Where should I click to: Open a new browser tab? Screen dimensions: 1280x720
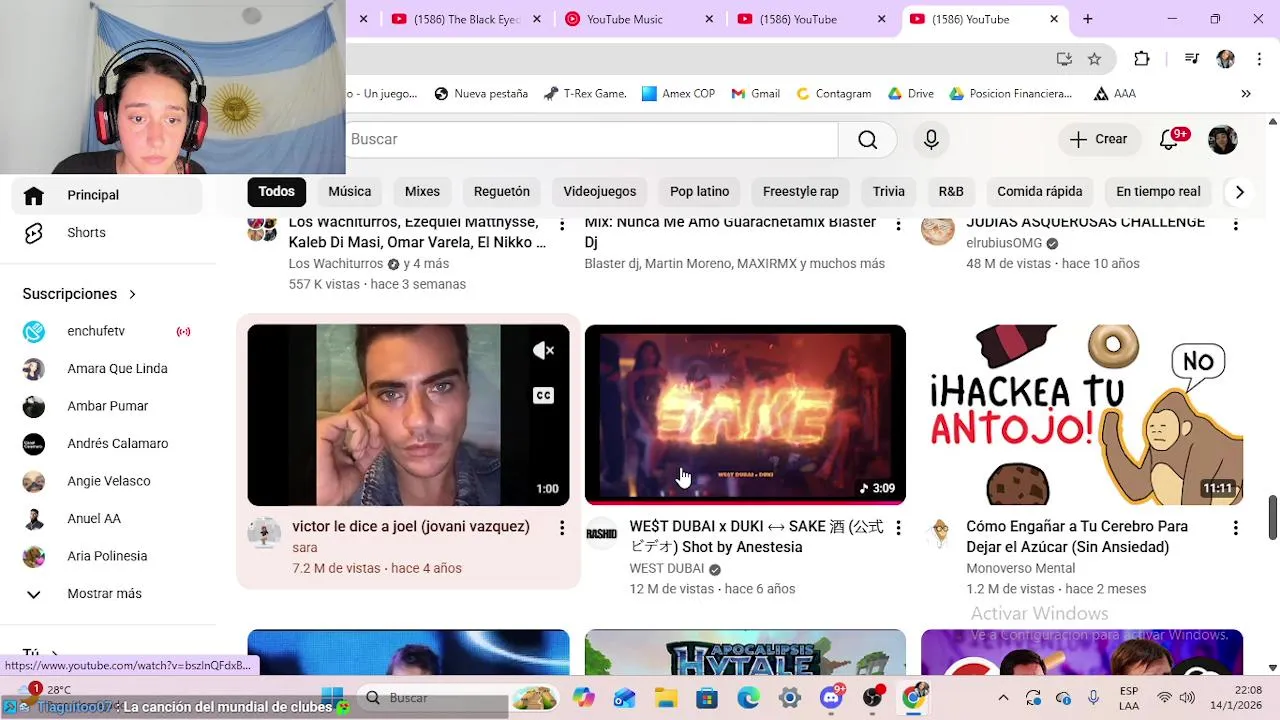[1088, 19]
